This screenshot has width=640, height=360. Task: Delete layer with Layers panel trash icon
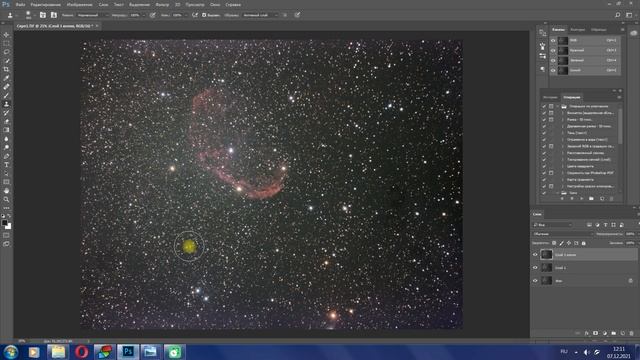[631, 333]
